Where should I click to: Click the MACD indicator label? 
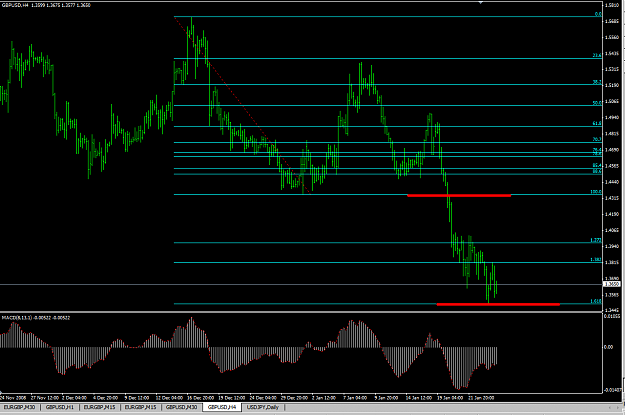point(36,318)
